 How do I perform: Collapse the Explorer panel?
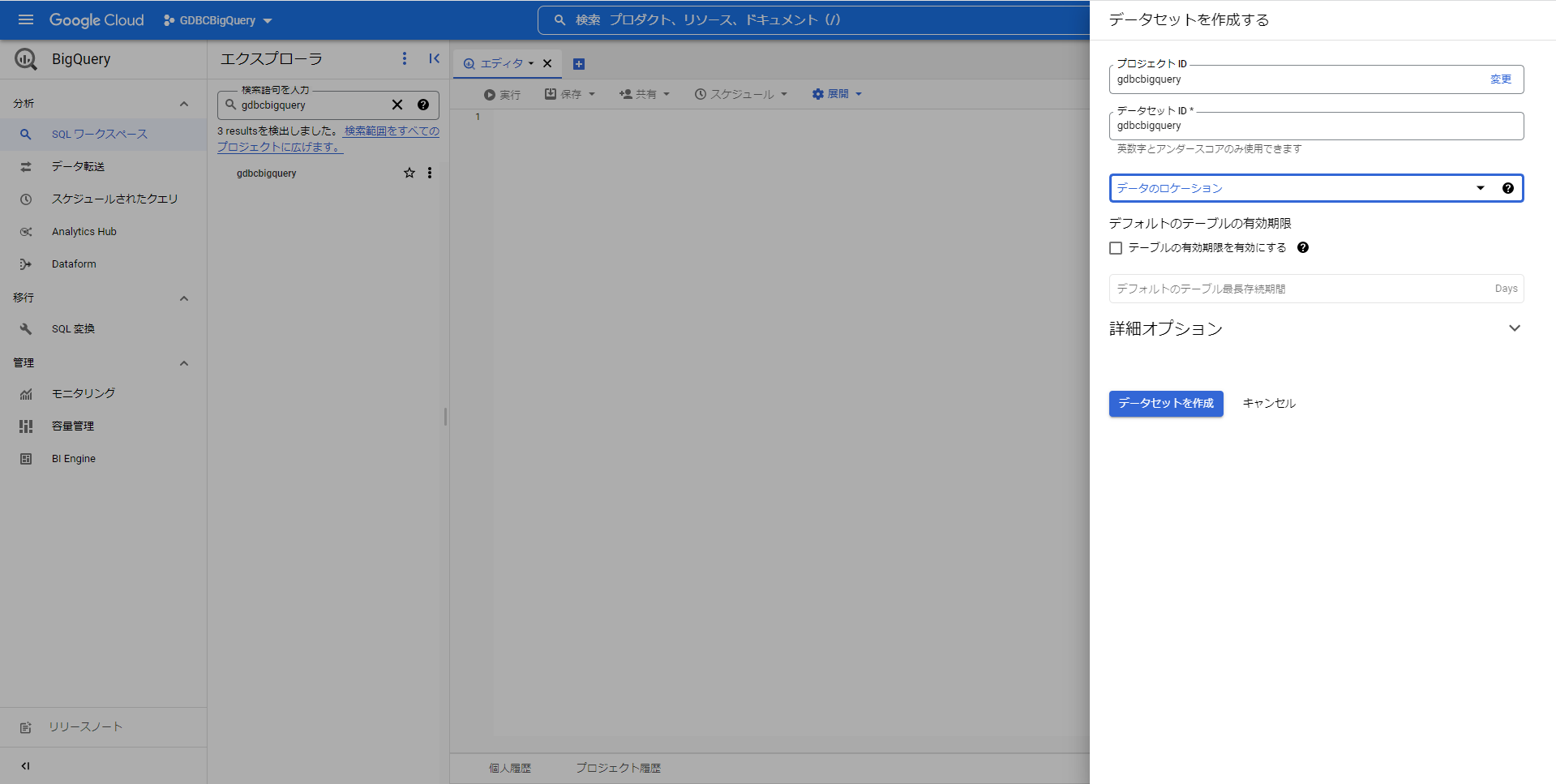[435, 58]
